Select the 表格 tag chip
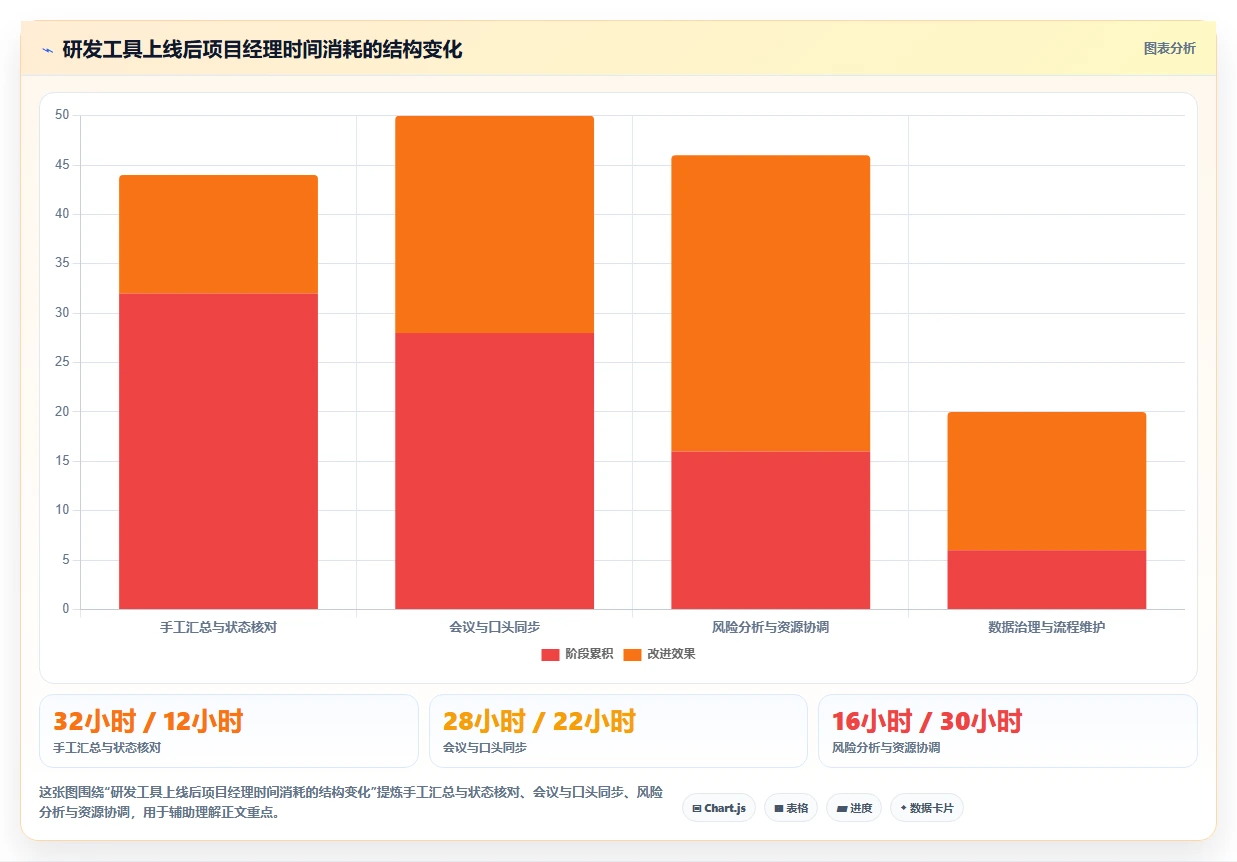 791,808
